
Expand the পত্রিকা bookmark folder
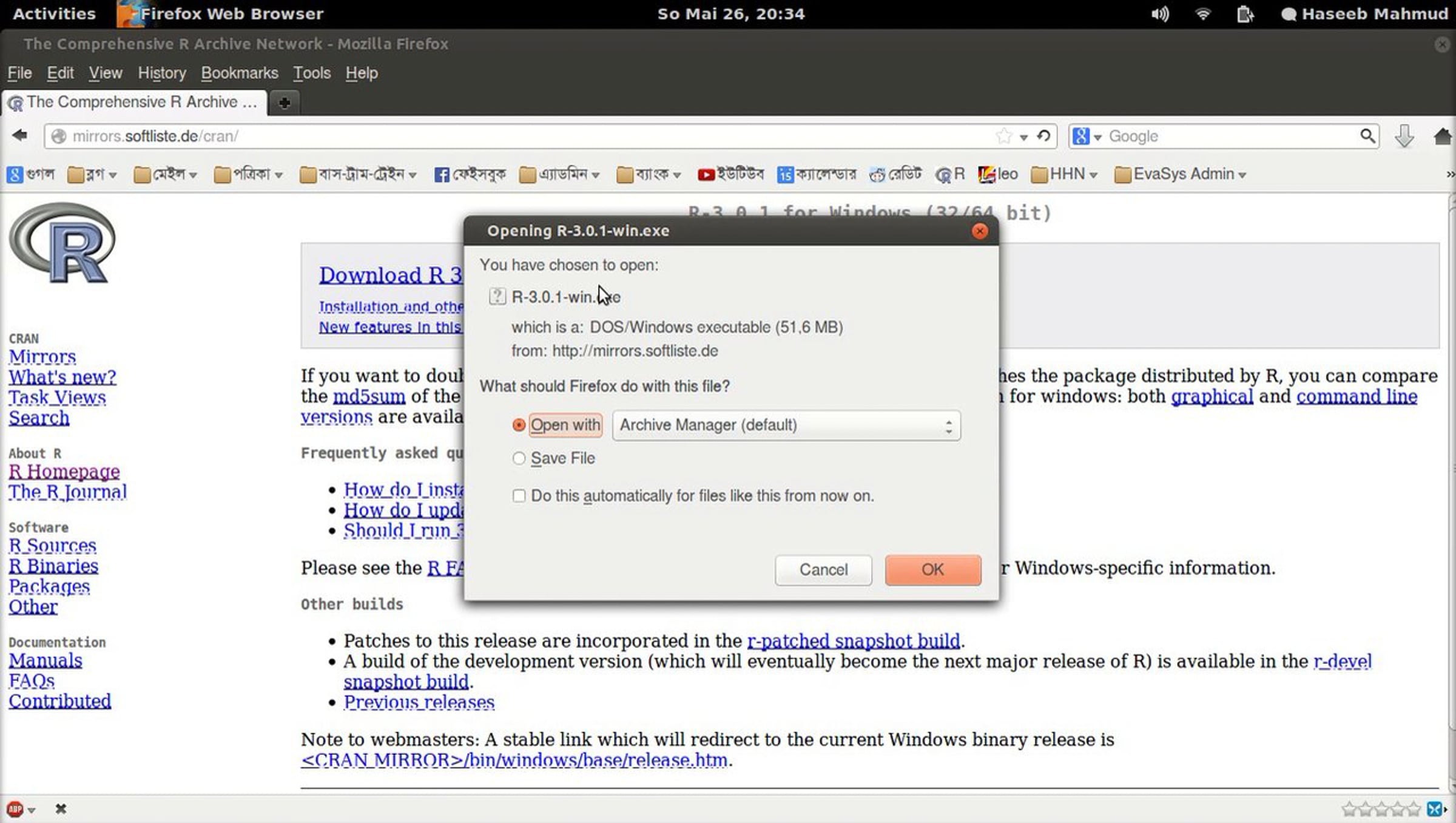(249, 174)
